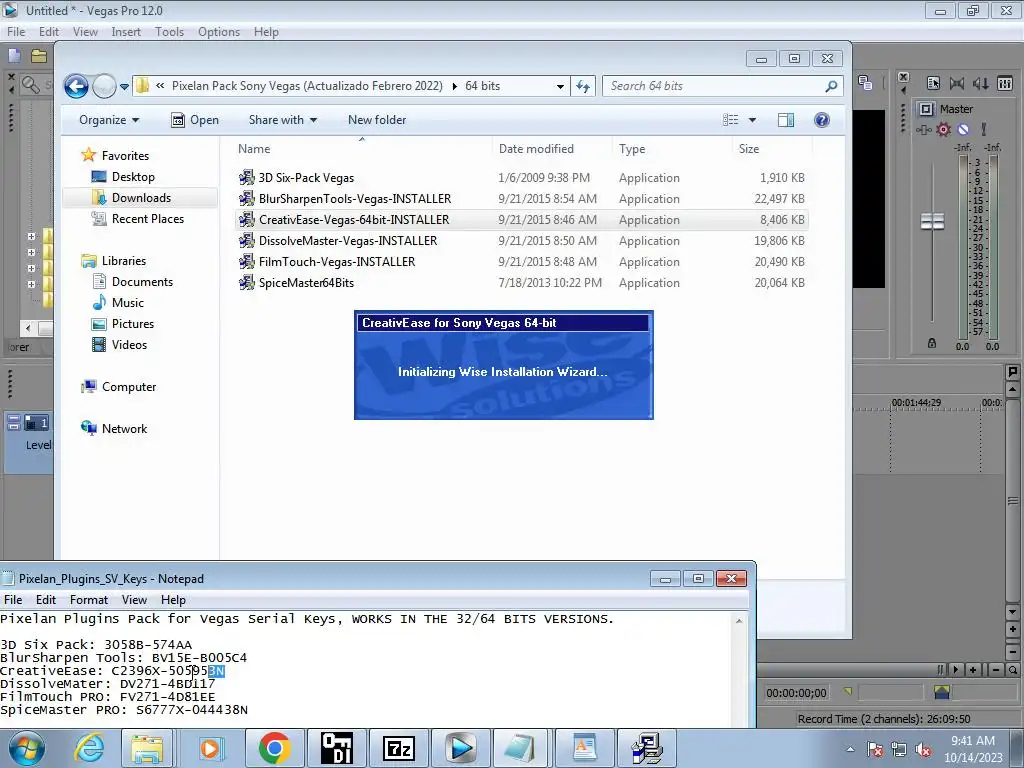This screenshot has width=1024, height=768.
Task: Open 7-Zip from taskbar
Action: [399, 748]
